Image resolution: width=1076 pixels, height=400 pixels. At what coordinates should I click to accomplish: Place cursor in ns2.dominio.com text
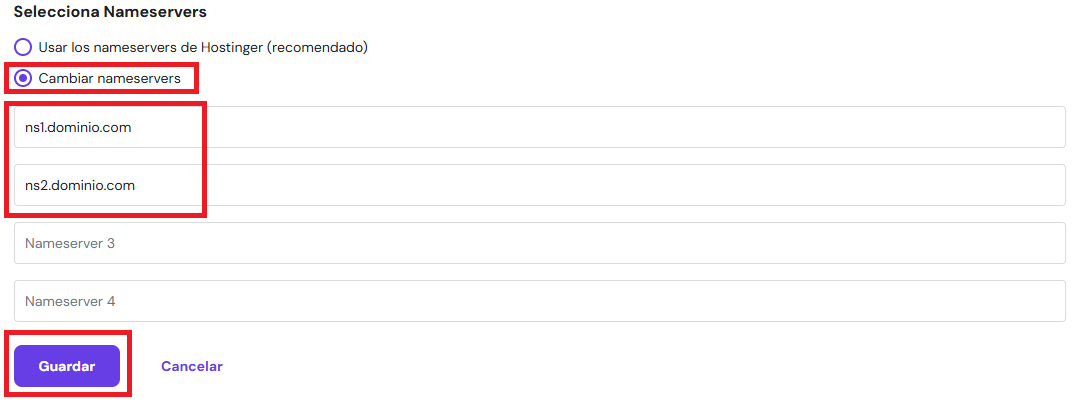[80, 186]
